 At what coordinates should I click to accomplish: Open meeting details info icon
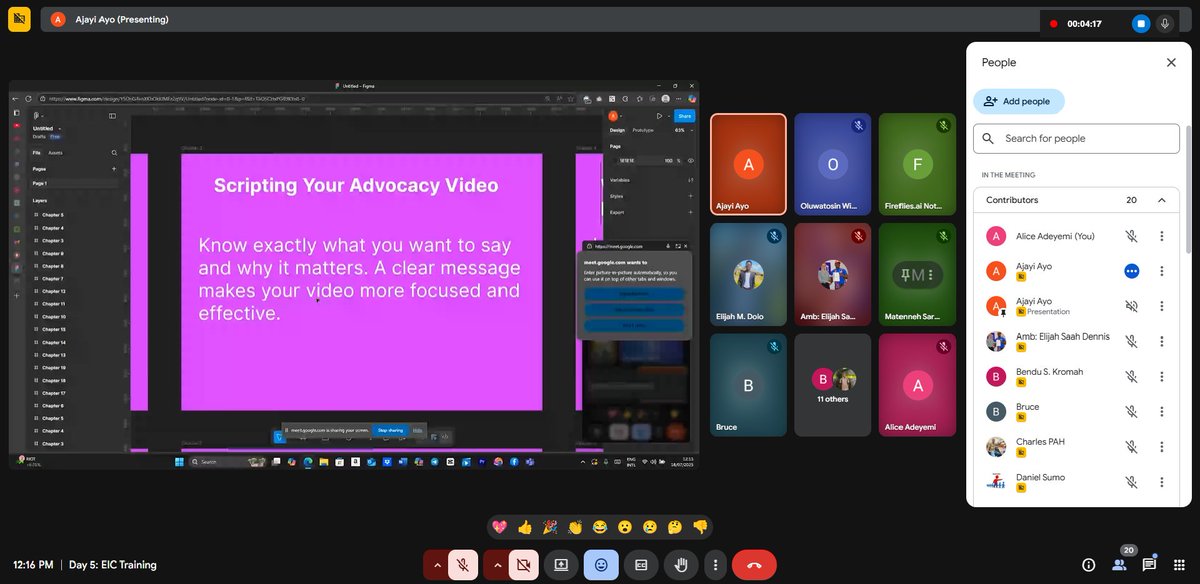click(x=1089, y=565)
